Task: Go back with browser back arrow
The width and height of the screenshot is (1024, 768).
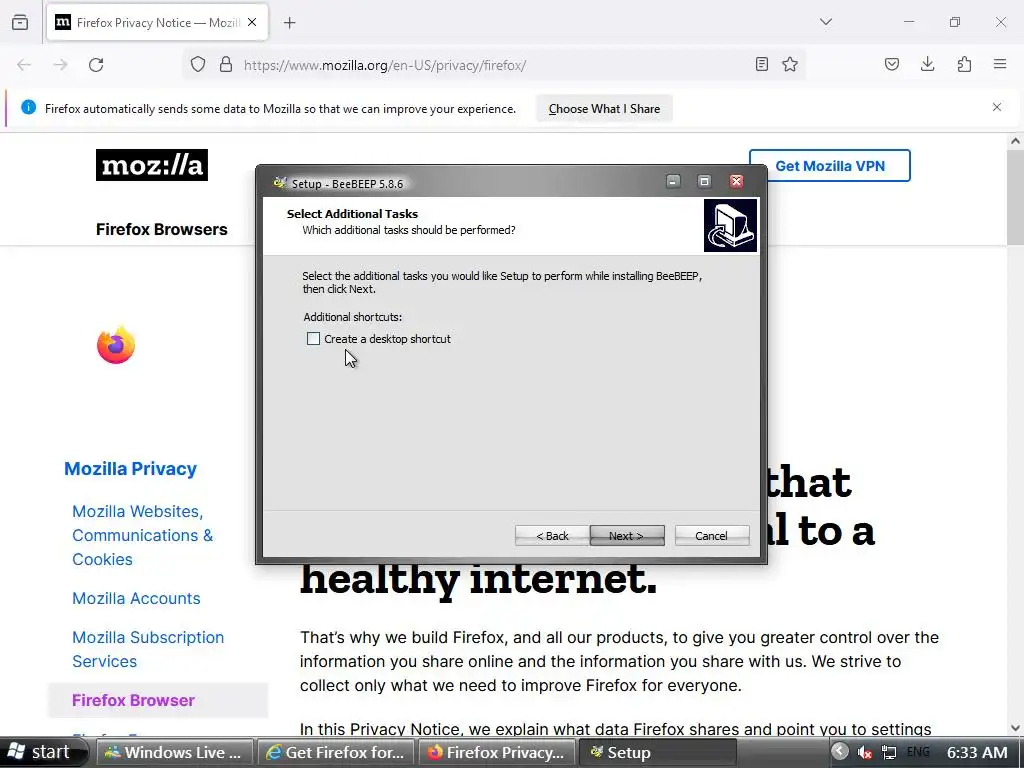Action: [x=24, y=65]
